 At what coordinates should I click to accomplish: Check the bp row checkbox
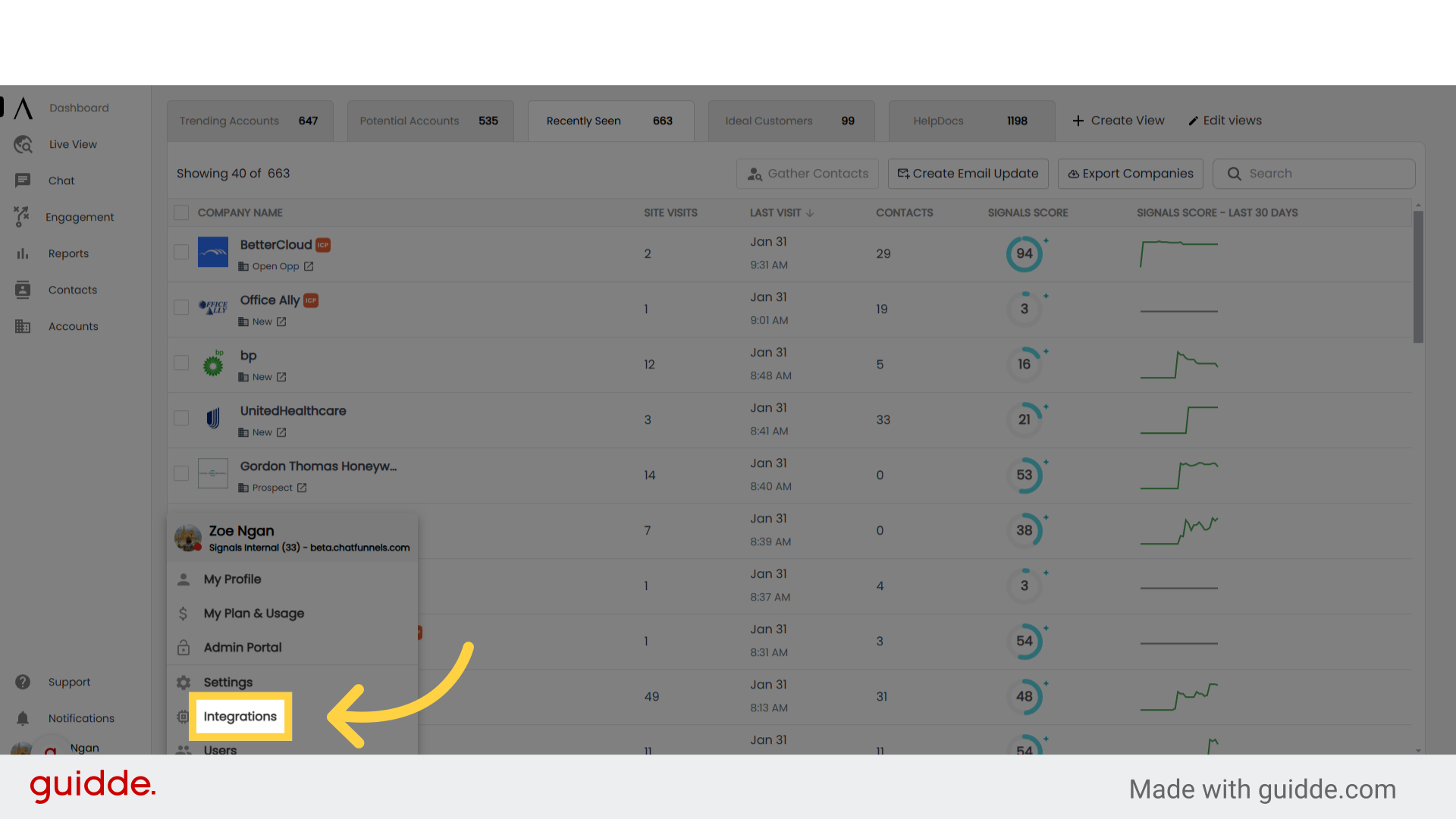[181, 362]
